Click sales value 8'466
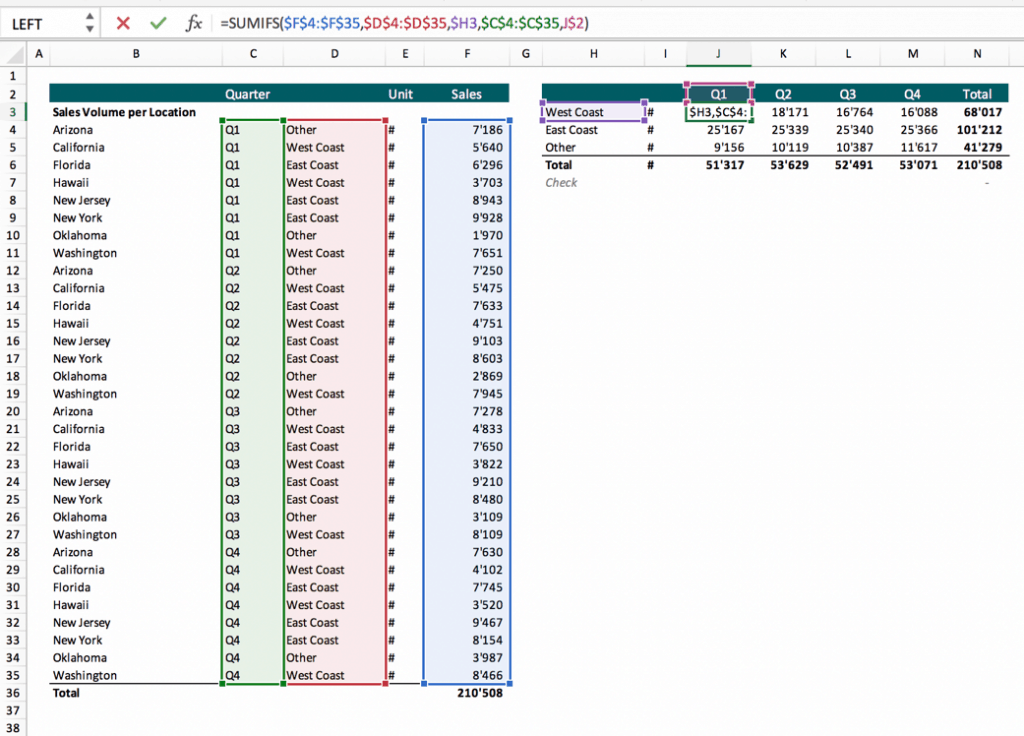Viewport: 1024px width, 736px height. (x=487, y=675)
